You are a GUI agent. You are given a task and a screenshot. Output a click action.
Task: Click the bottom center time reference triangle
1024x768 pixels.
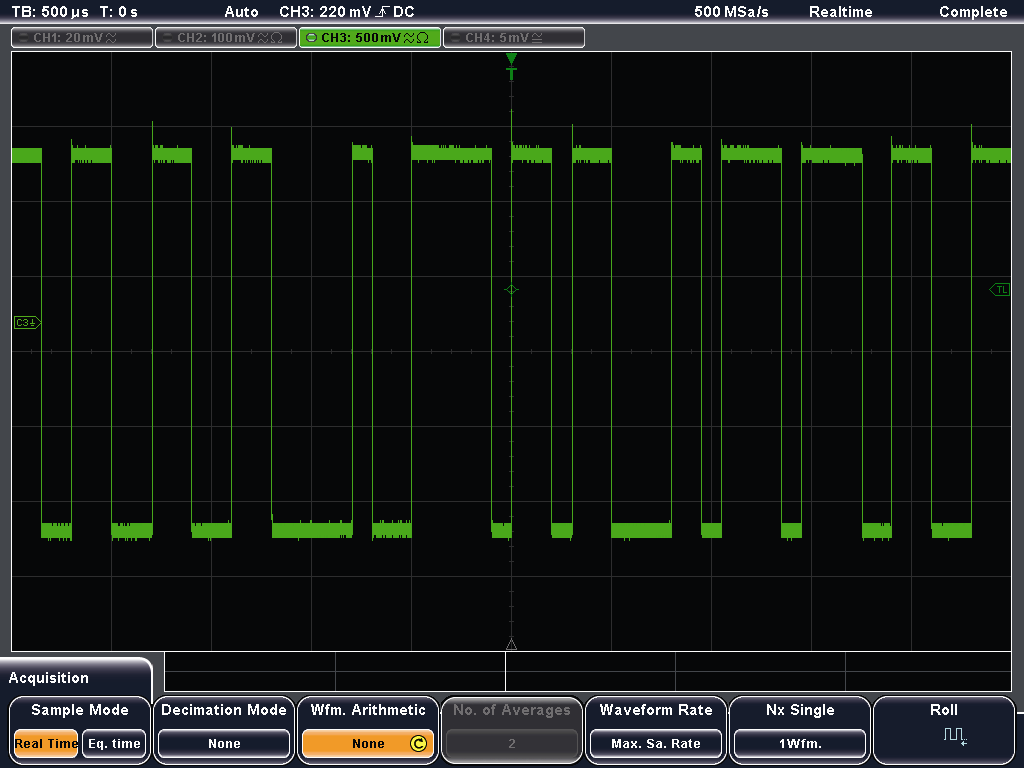click(x=511, y=644)
